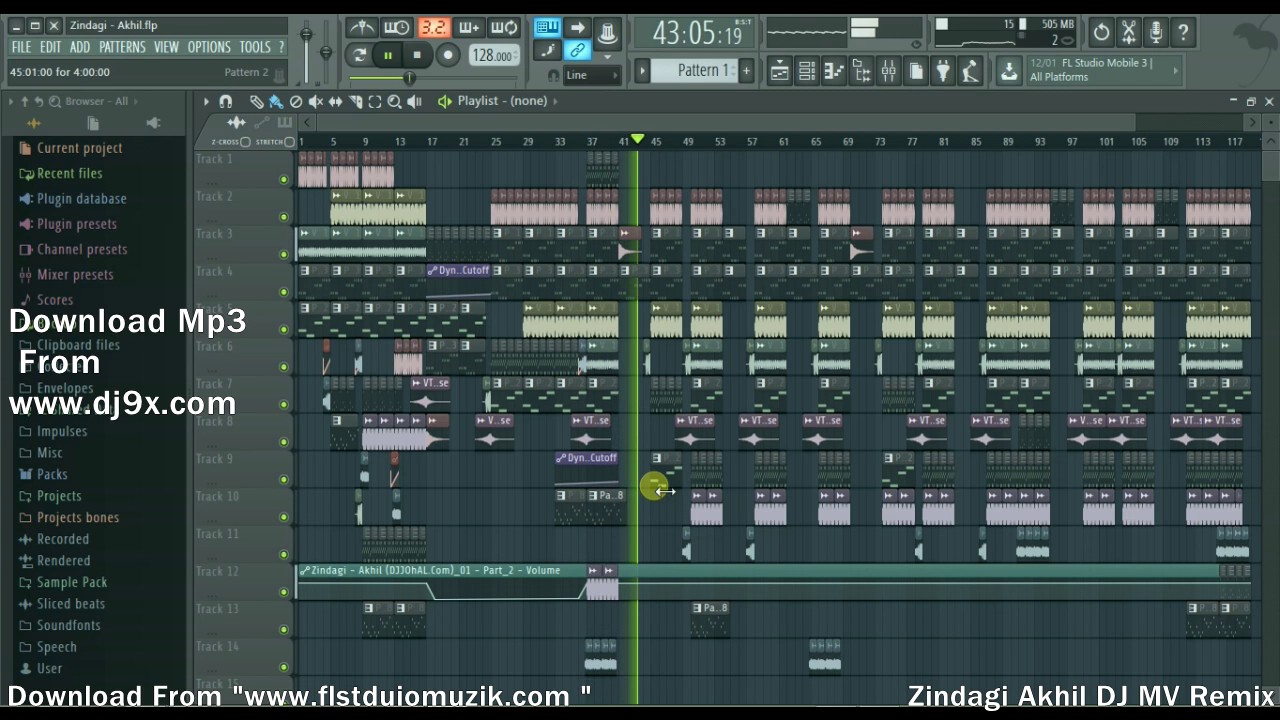Image resolution: width=1280 pixels, height=720 pixels.
Task: Select the playlist Slice tool
Action: click(355, 101)
